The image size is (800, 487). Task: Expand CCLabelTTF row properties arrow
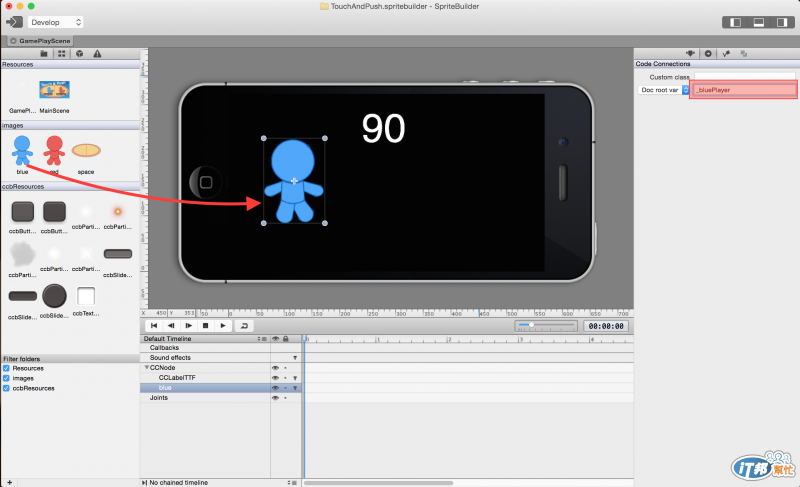[x=295, y=378]
